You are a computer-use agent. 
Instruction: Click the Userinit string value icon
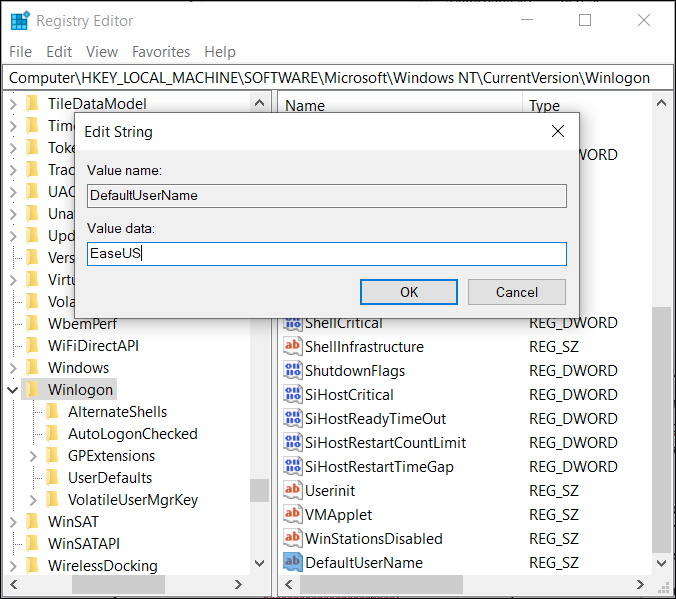pos(292,490)
